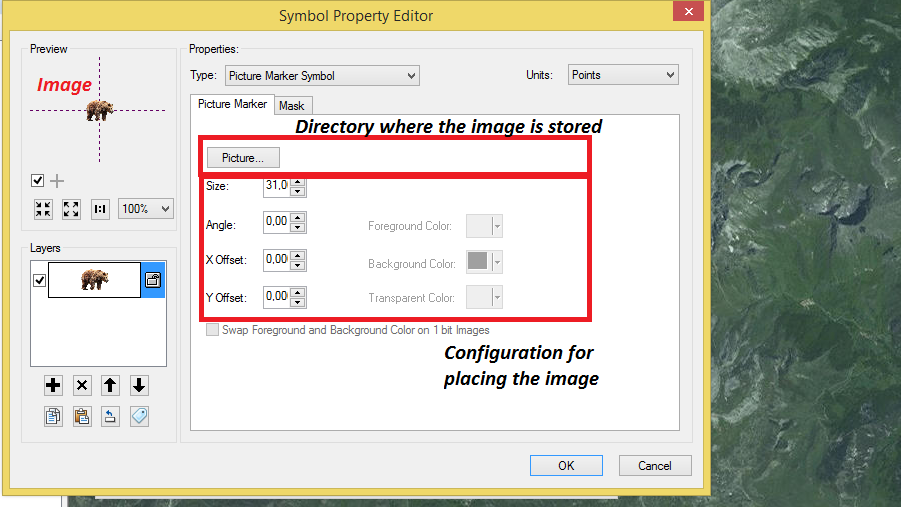Click the Size input field
Screen dimensions: 901x507
(x=276, y=186)
